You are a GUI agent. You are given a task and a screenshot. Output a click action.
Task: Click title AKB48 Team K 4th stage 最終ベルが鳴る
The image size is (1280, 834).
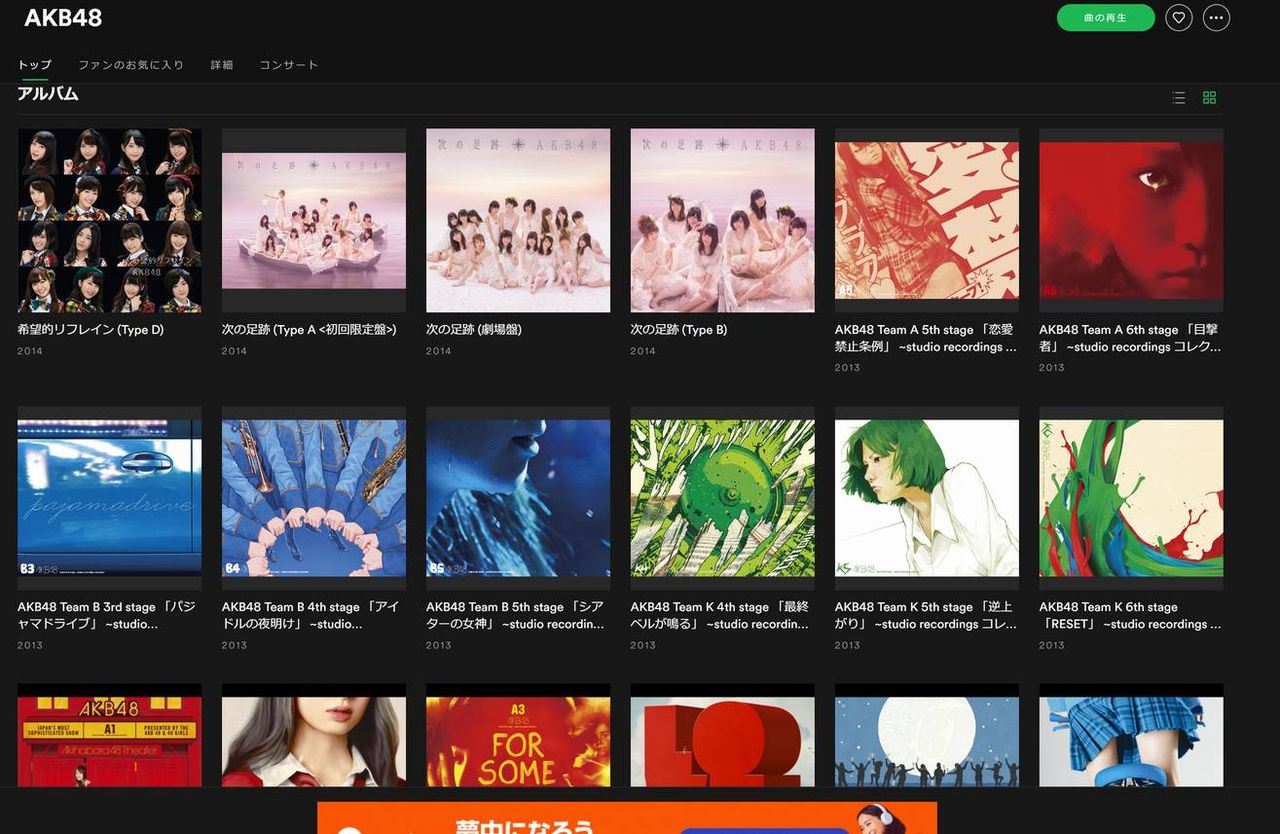click(720, 616)
